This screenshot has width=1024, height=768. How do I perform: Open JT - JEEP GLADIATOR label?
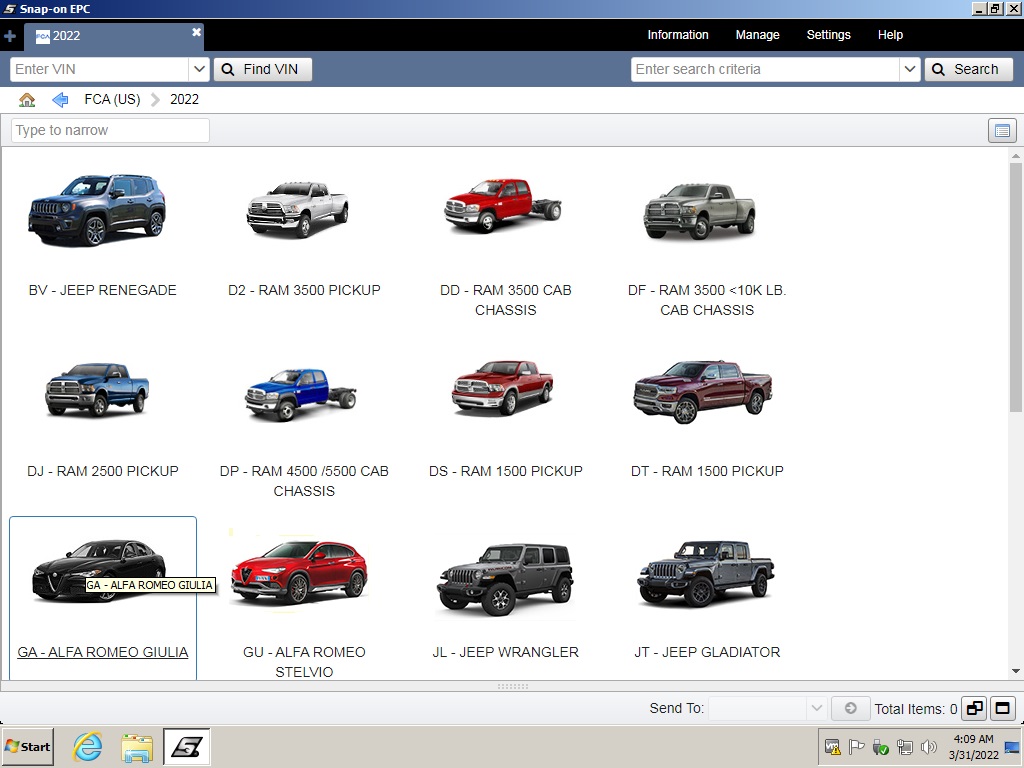click(707, 652)
